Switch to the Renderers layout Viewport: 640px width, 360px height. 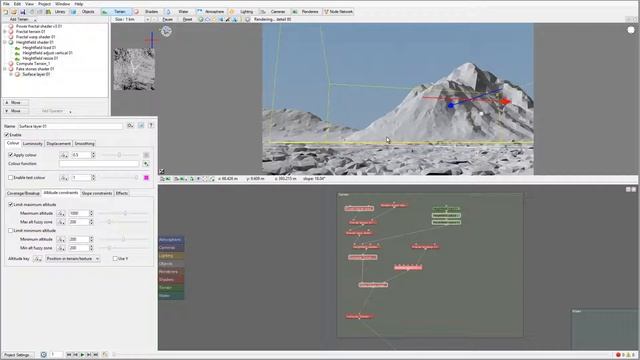coord(306,12)
